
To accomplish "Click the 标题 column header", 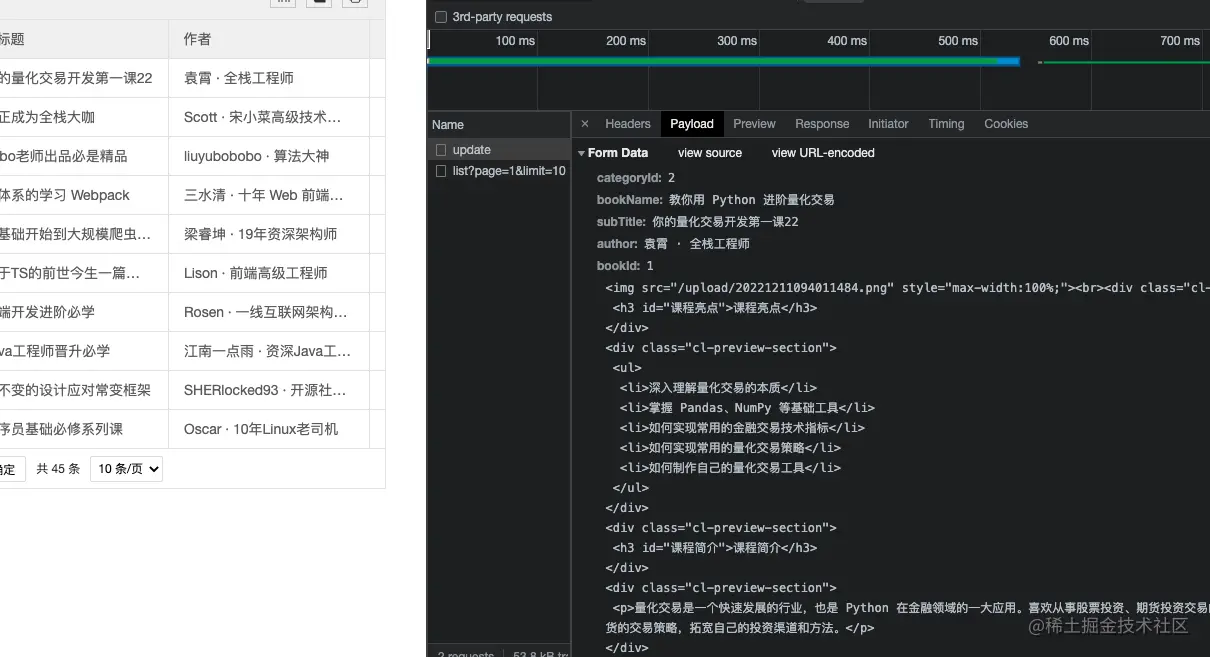I will click(x=84, y=39).
